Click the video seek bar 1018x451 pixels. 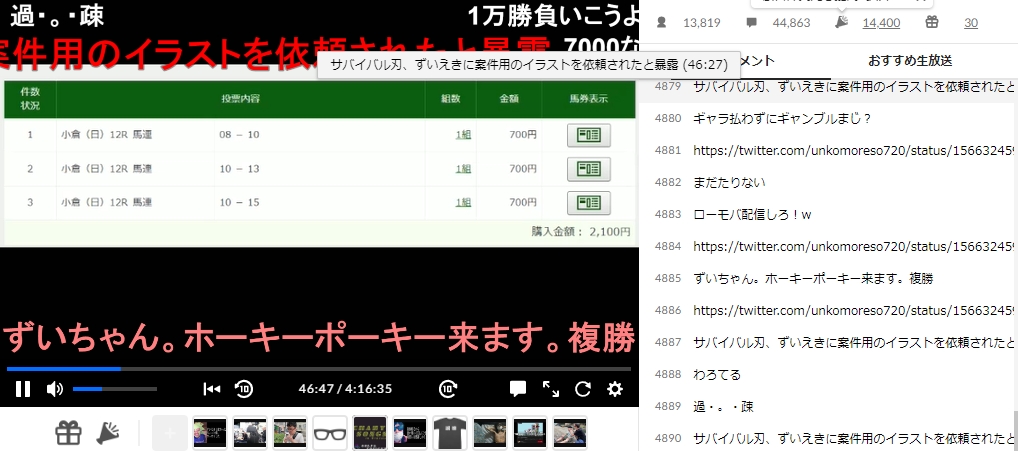point(320,368)
